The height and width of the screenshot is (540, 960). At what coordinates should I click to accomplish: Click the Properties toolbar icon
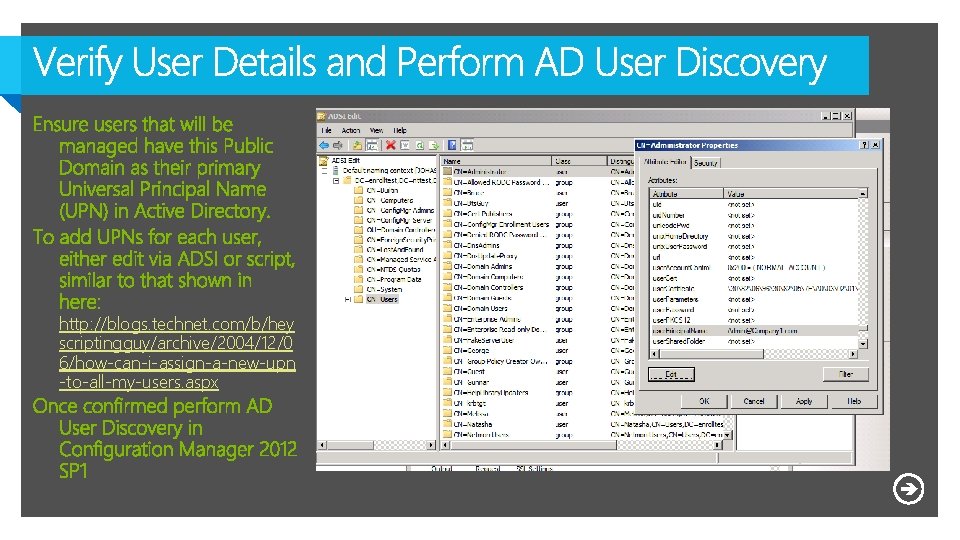pos(405,145)
